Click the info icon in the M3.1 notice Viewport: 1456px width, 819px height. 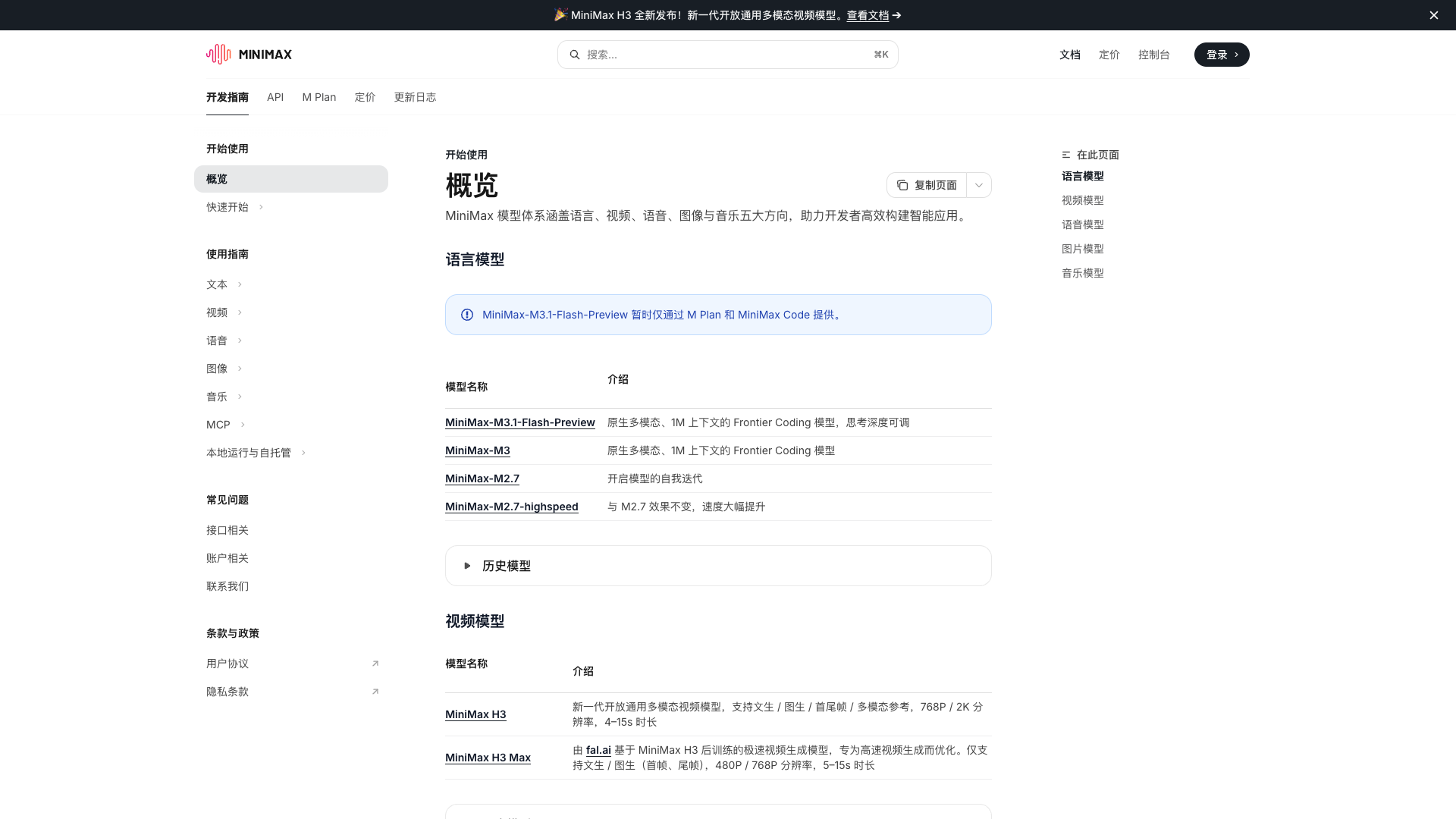click(467, 315)
